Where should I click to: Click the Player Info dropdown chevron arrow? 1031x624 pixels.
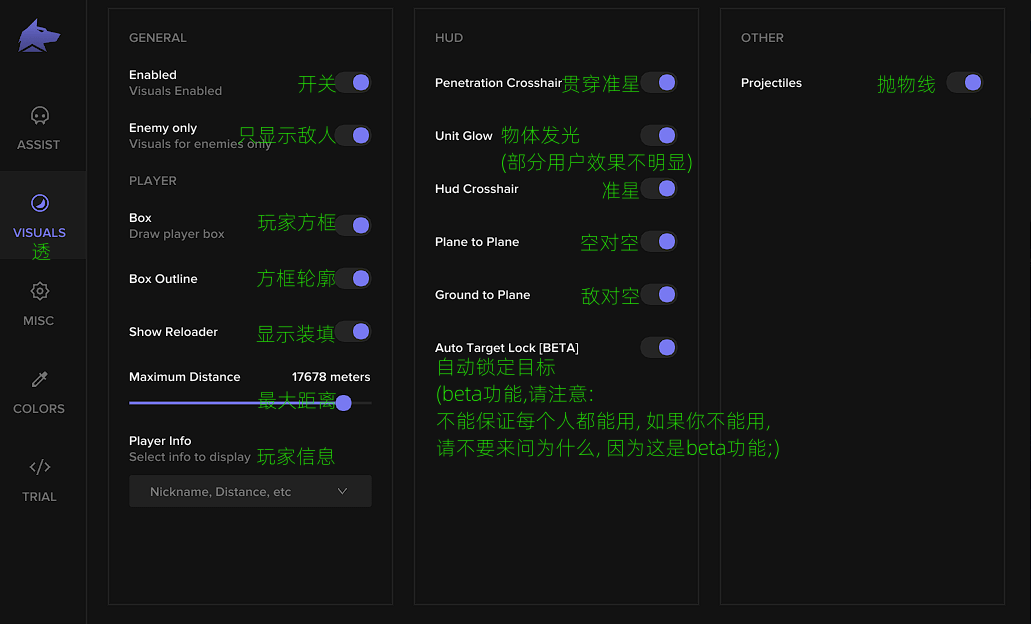tap(342, 491)
